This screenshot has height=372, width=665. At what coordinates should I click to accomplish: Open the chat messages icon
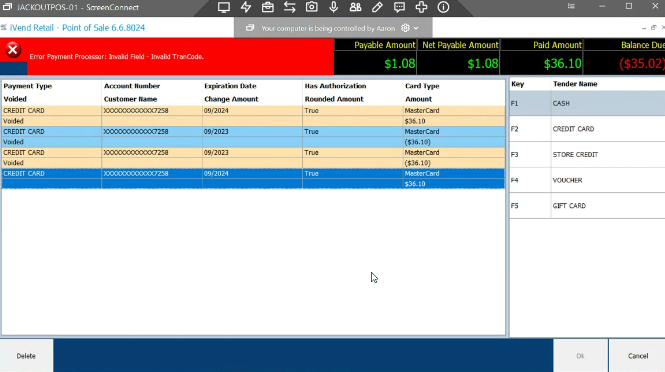tap(399, 7)
